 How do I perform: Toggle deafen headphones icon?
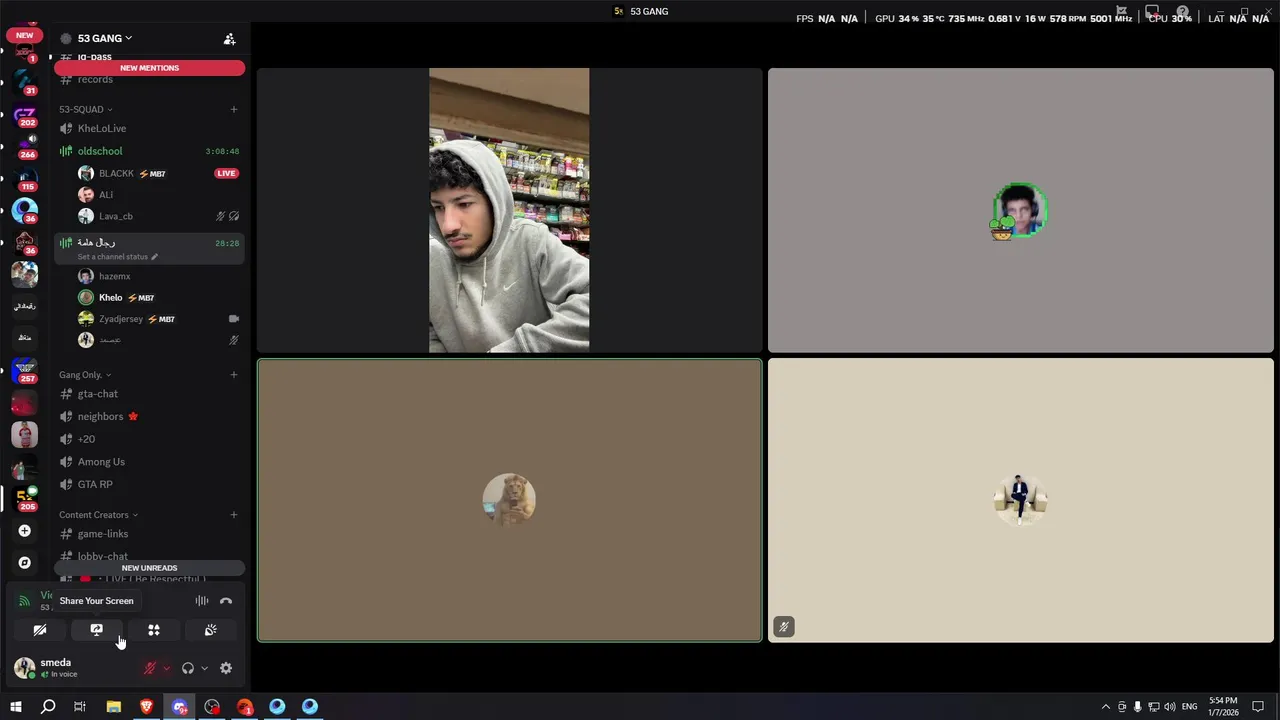point(188,668)
